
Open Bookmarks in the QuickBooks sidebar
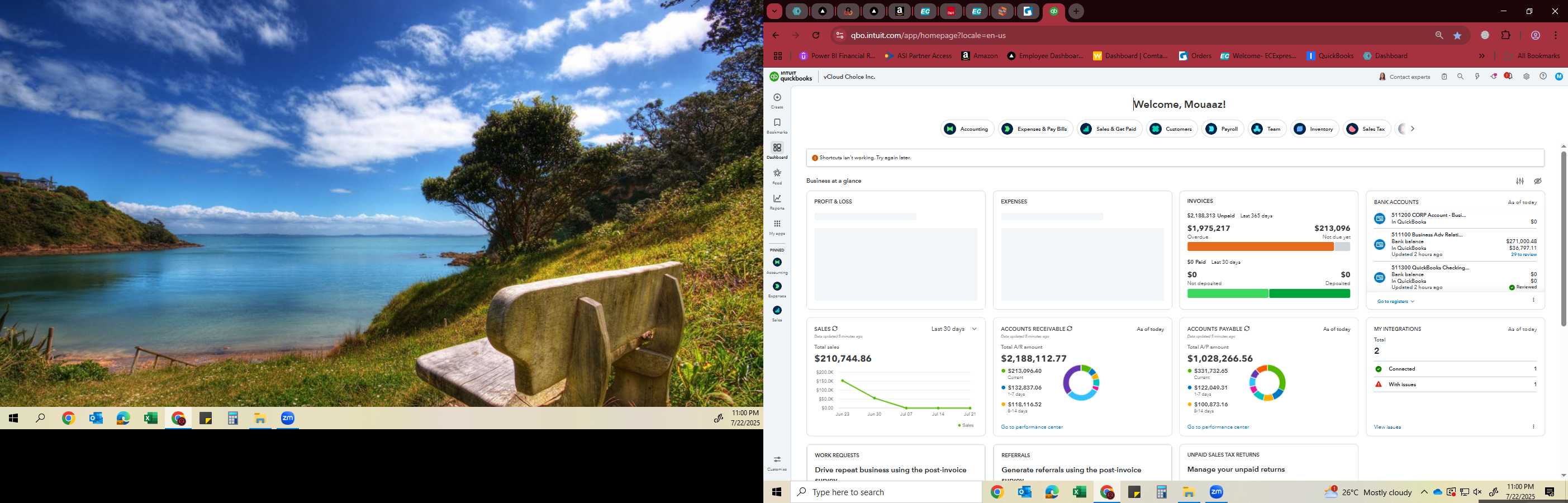click(777, 126)
